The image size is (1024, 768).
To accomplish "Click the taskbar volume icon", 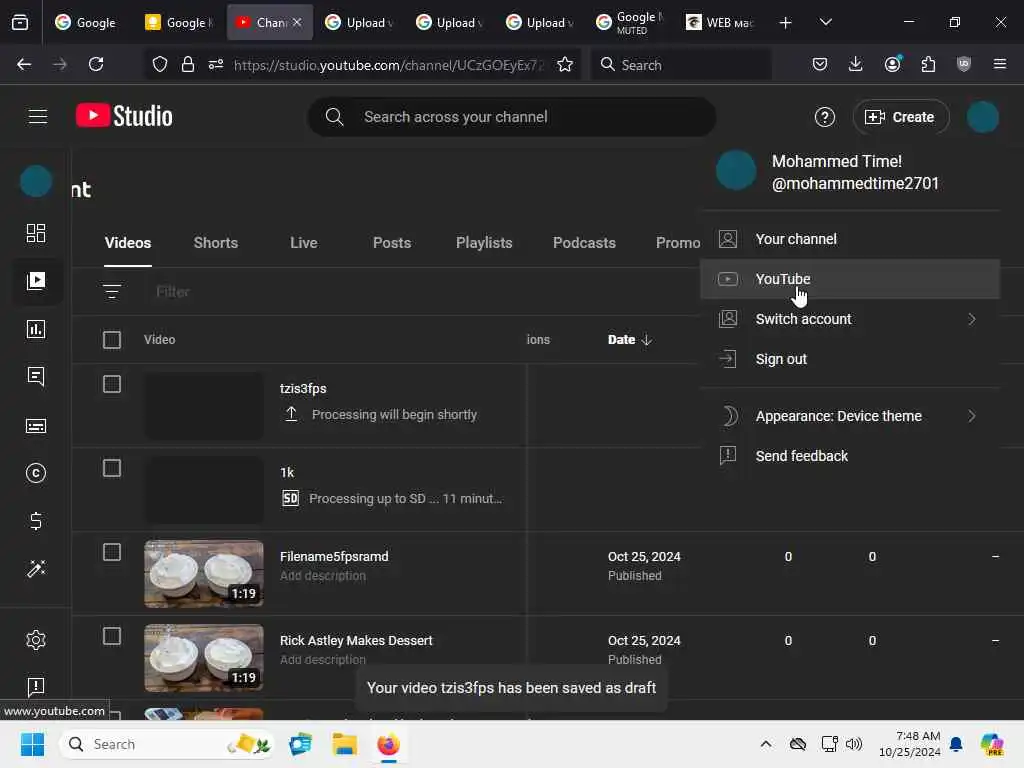I will tap(854, 744).
